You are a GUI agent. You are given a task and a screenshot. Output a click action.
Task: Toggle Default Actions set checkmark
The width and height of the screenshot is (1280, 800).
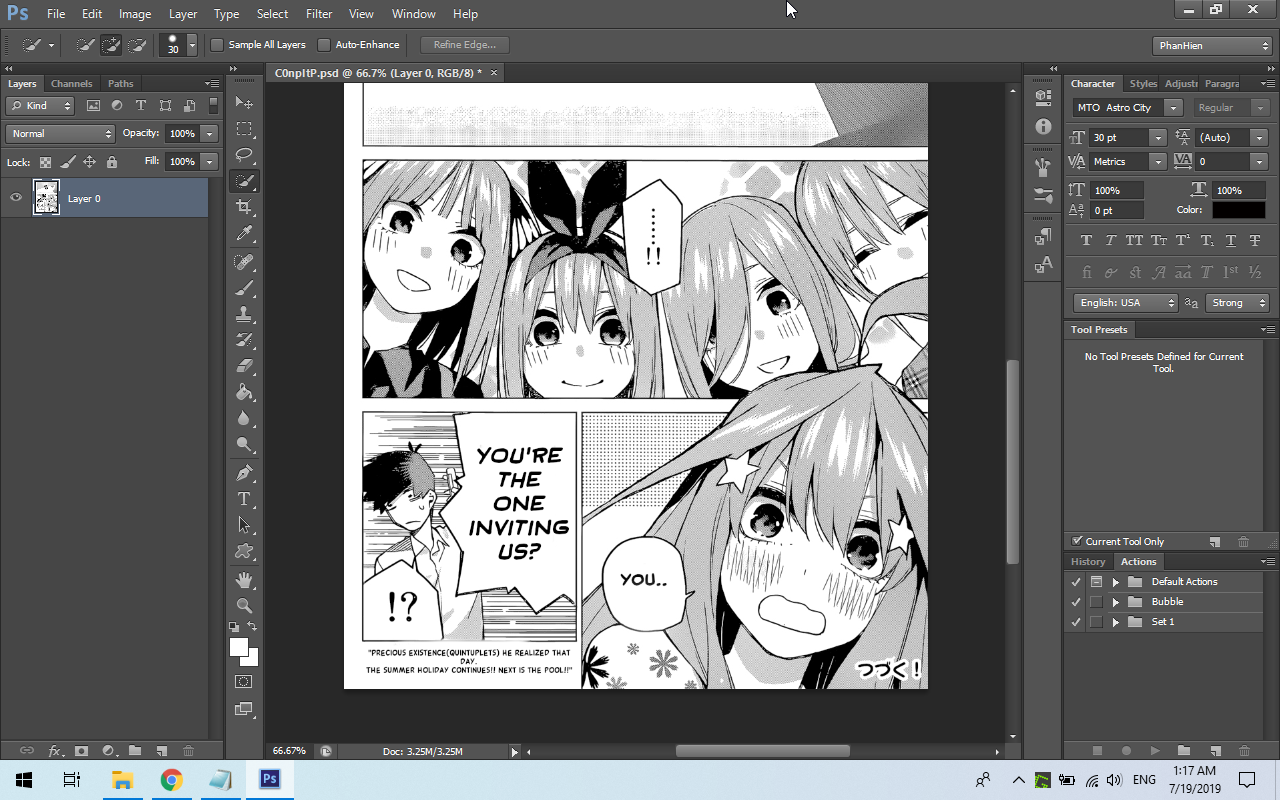click(1076, 581)
